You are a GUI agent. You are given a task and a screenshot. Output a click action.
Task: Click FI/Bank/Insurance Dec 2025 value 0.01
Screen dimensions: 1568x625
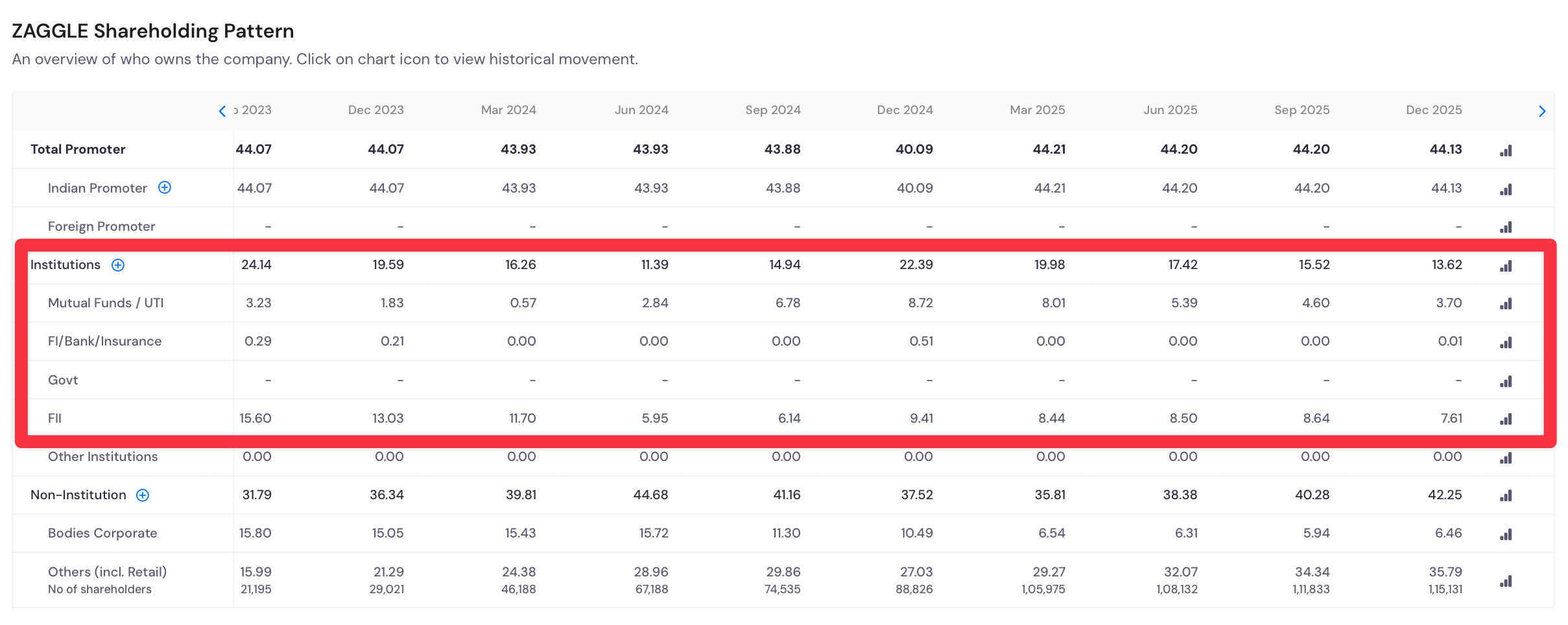coord(1450,341)
